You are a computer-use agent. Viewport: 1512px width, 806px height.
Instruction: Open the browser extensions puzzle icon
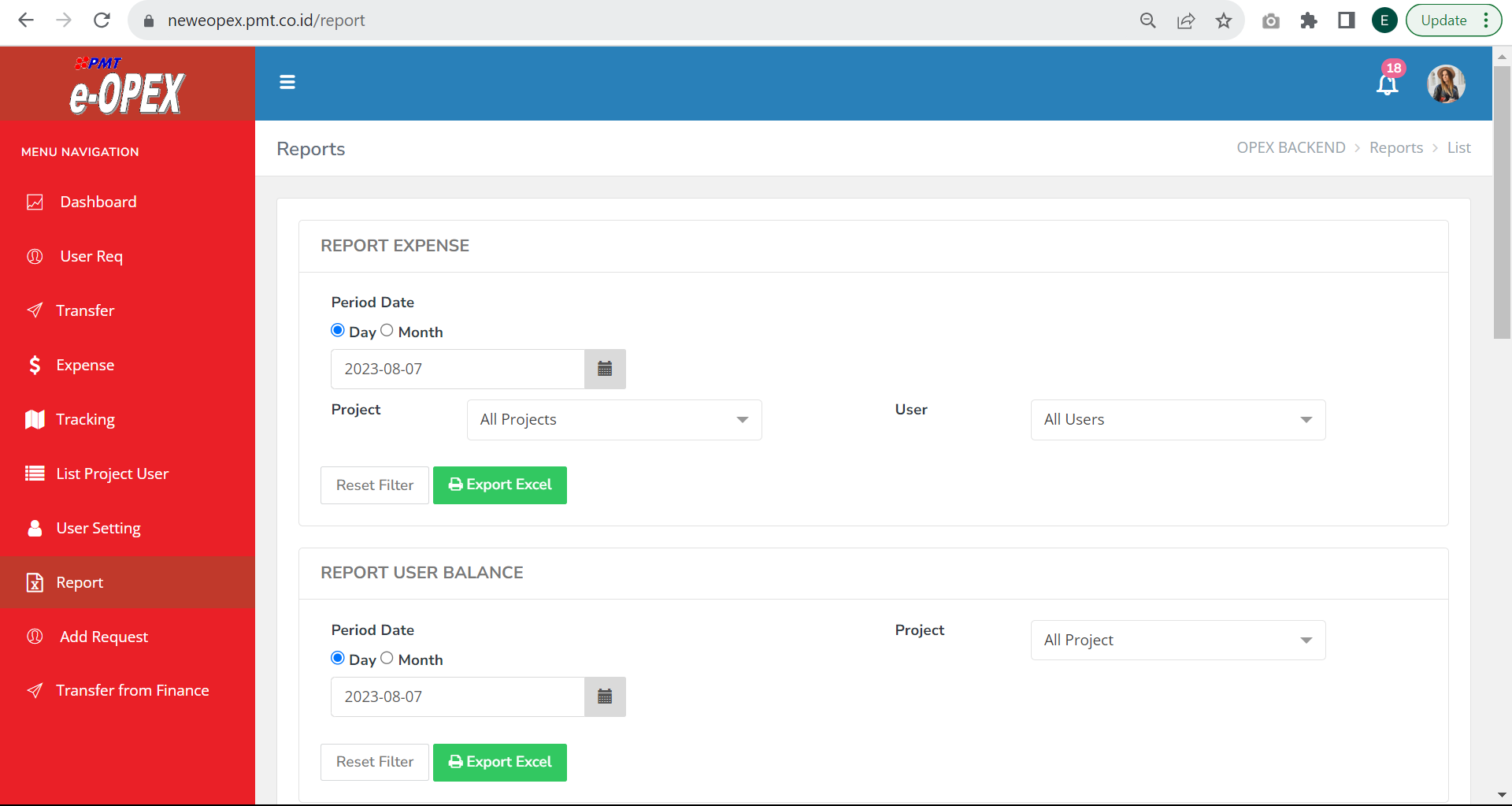(1308, 20)
